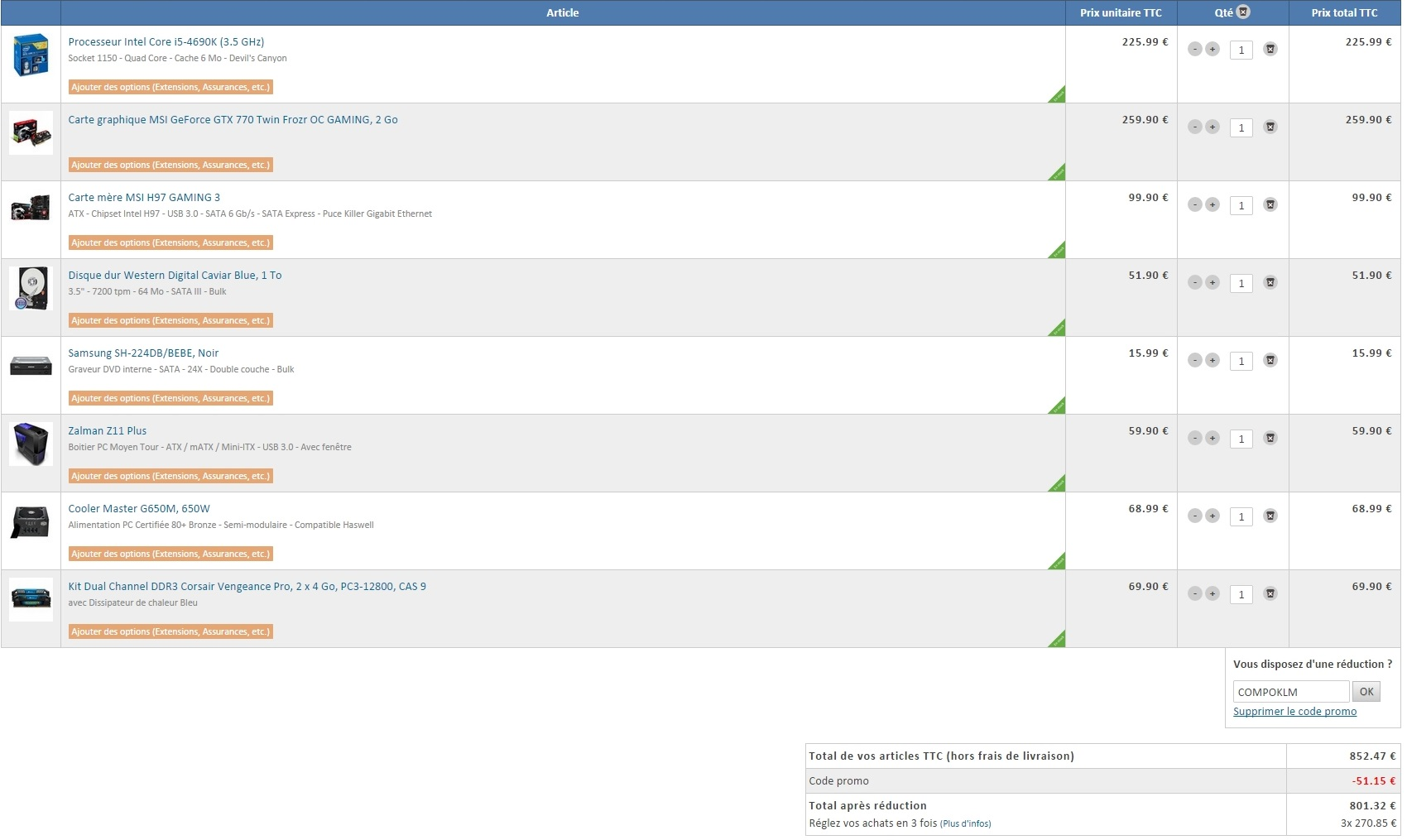The image size is (1407, 840).
Task: Increase quantity of Cooler Master G650M
Action: click(x=1213, y=516)
